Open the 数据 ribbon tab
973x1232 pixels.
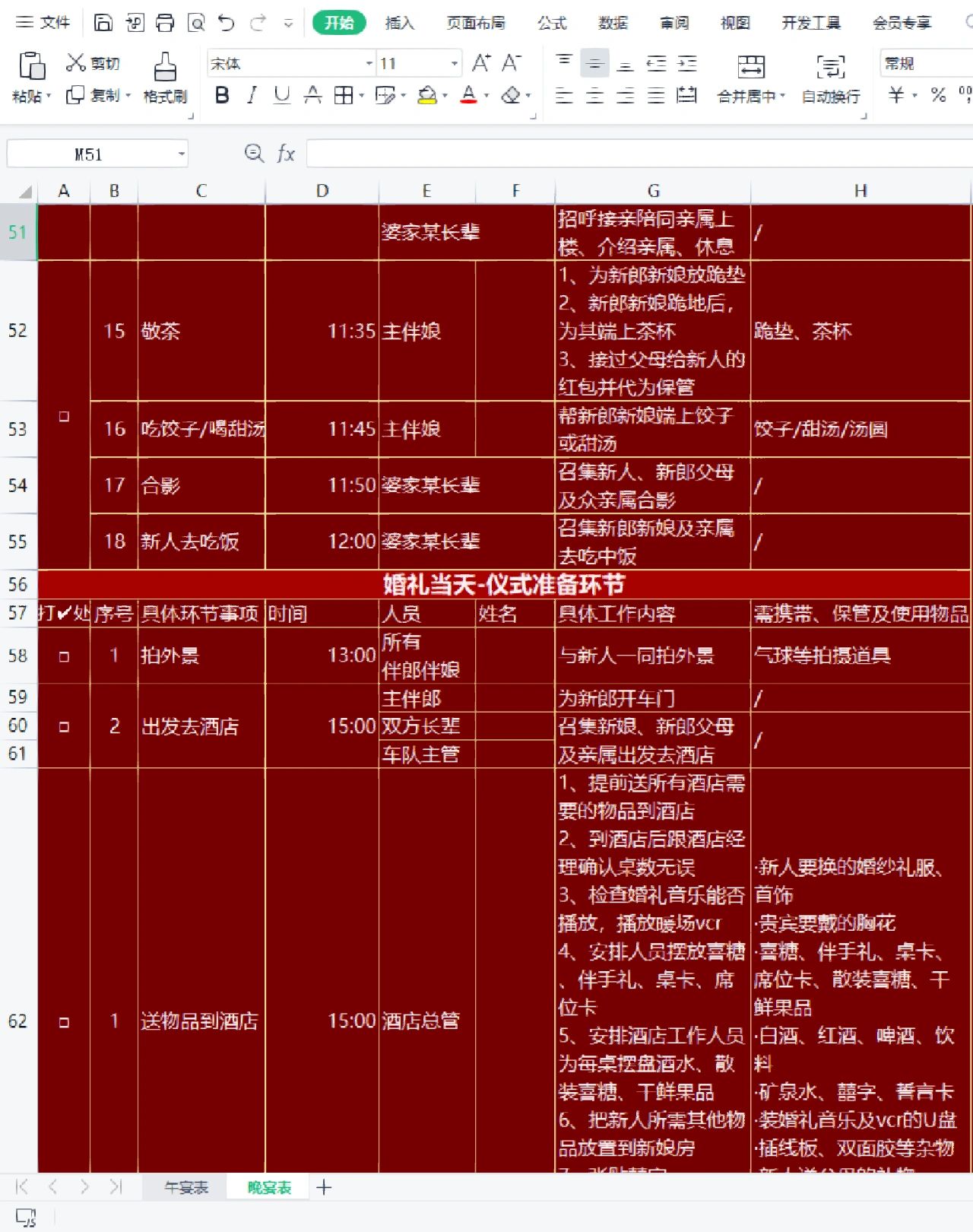coord(613,23)
